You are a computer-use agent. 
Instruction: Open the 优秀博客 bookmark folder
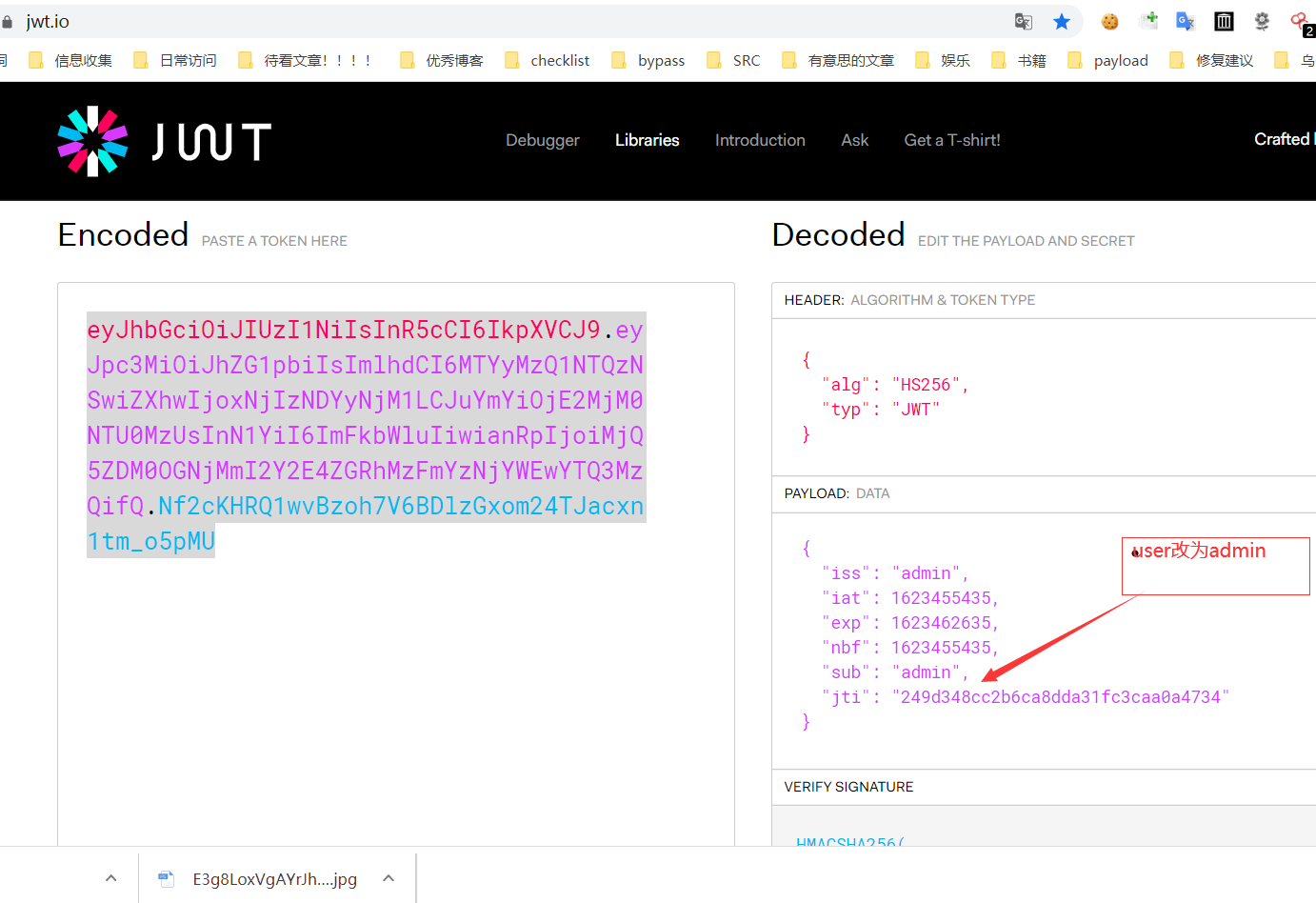pos(442,60)
